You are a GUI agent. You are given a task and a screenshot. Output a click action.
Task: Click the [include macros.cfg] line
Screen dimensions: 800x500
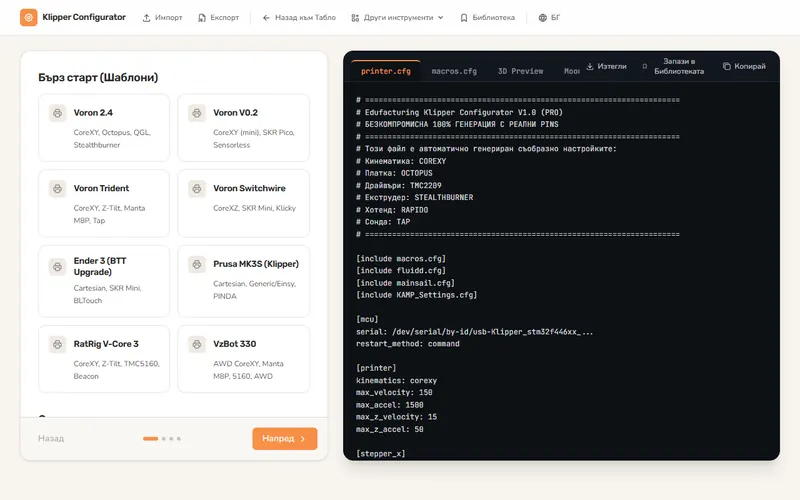(401, 259)
